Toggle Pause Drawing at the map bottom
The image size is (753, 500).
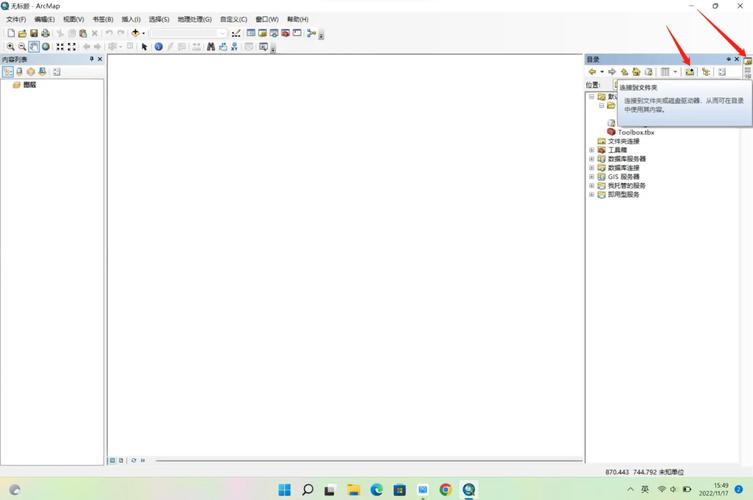(143, 460)
